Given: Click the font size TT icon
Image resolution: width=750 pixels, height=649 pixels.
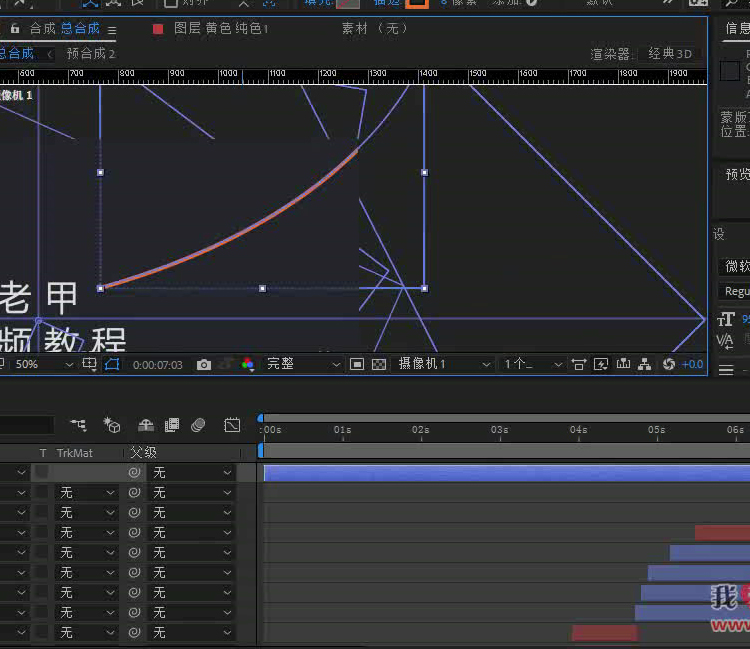Looking at the screenshot, I should (726, 319).
